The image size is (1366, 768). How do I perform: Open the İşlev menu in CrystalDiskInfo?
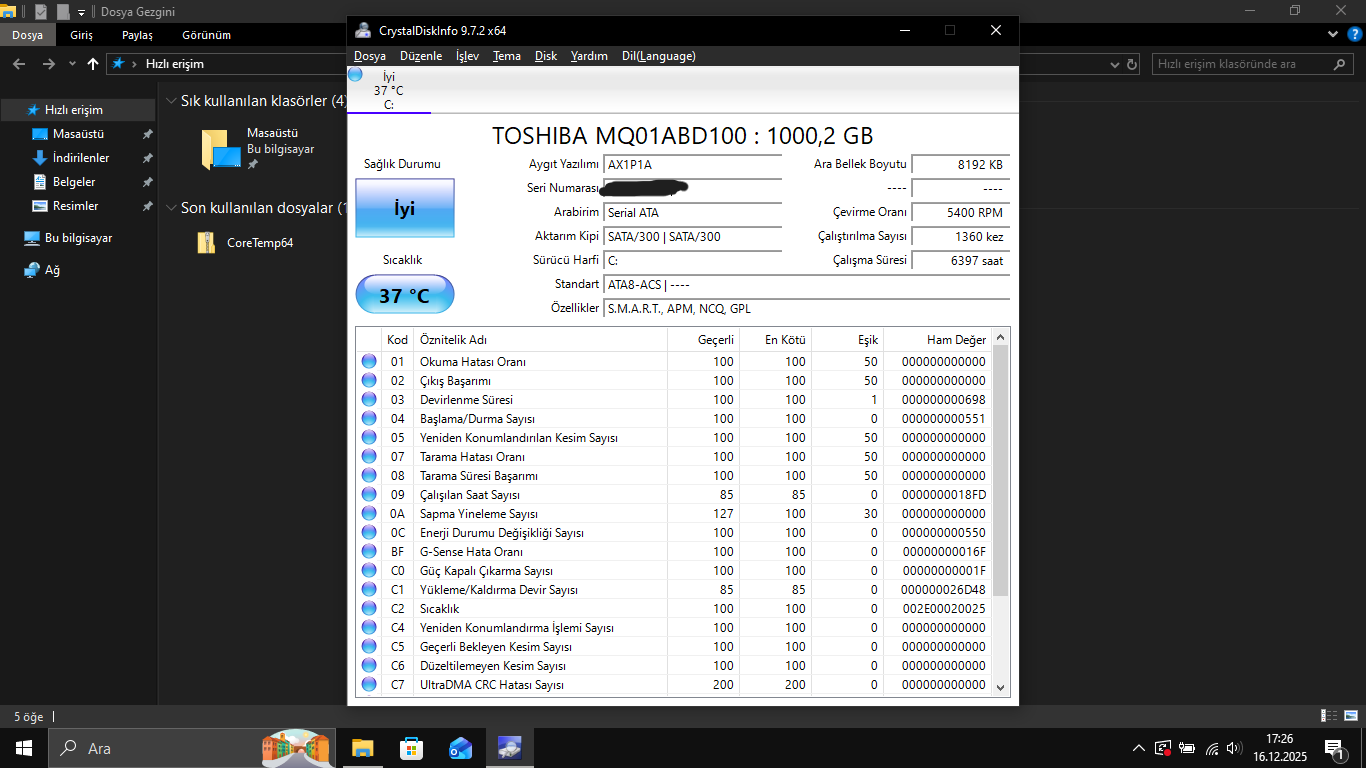pos(467,56)
